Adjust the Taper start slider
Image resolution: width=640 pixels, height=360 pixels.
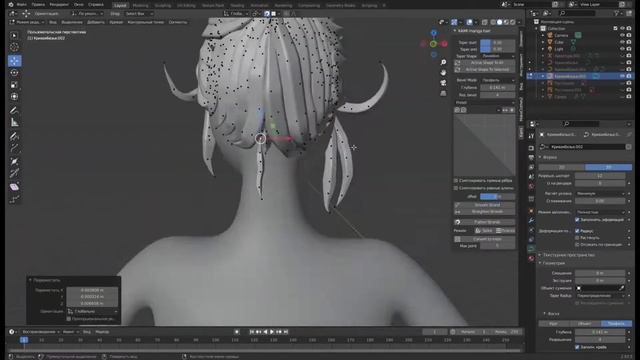coord(498,42)
